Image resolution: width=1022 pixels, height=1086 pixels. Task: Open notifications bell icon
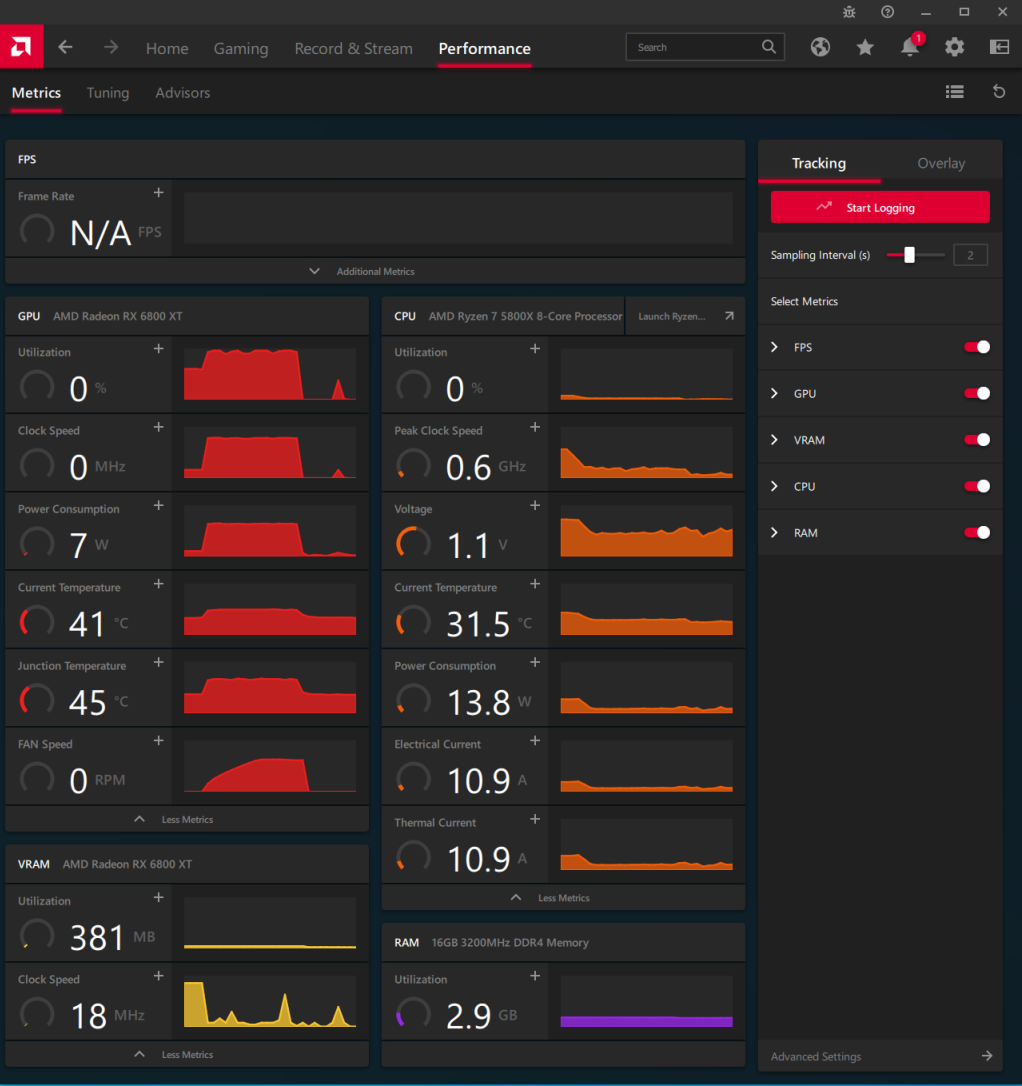[x=911, y=46]
